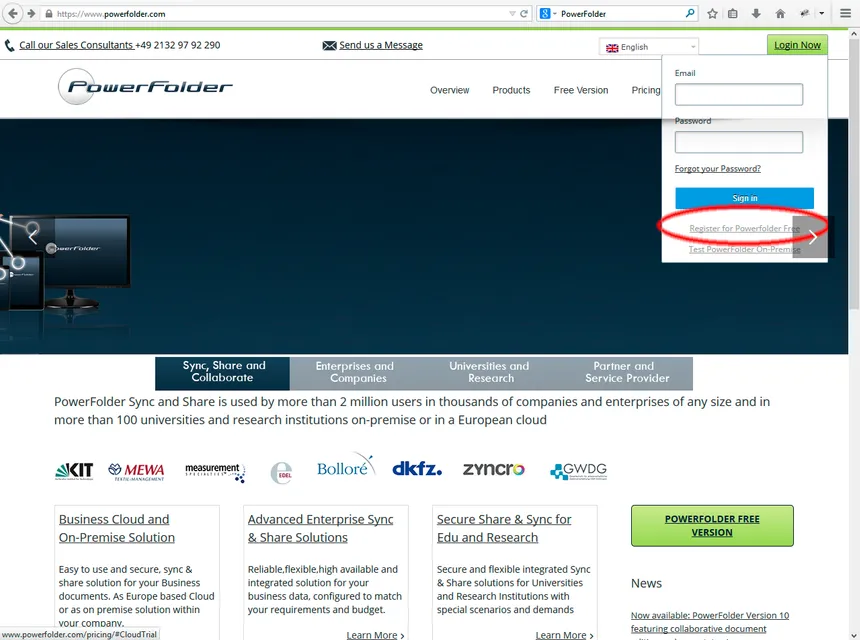Click the Bolloré logo

coord(346,466)
